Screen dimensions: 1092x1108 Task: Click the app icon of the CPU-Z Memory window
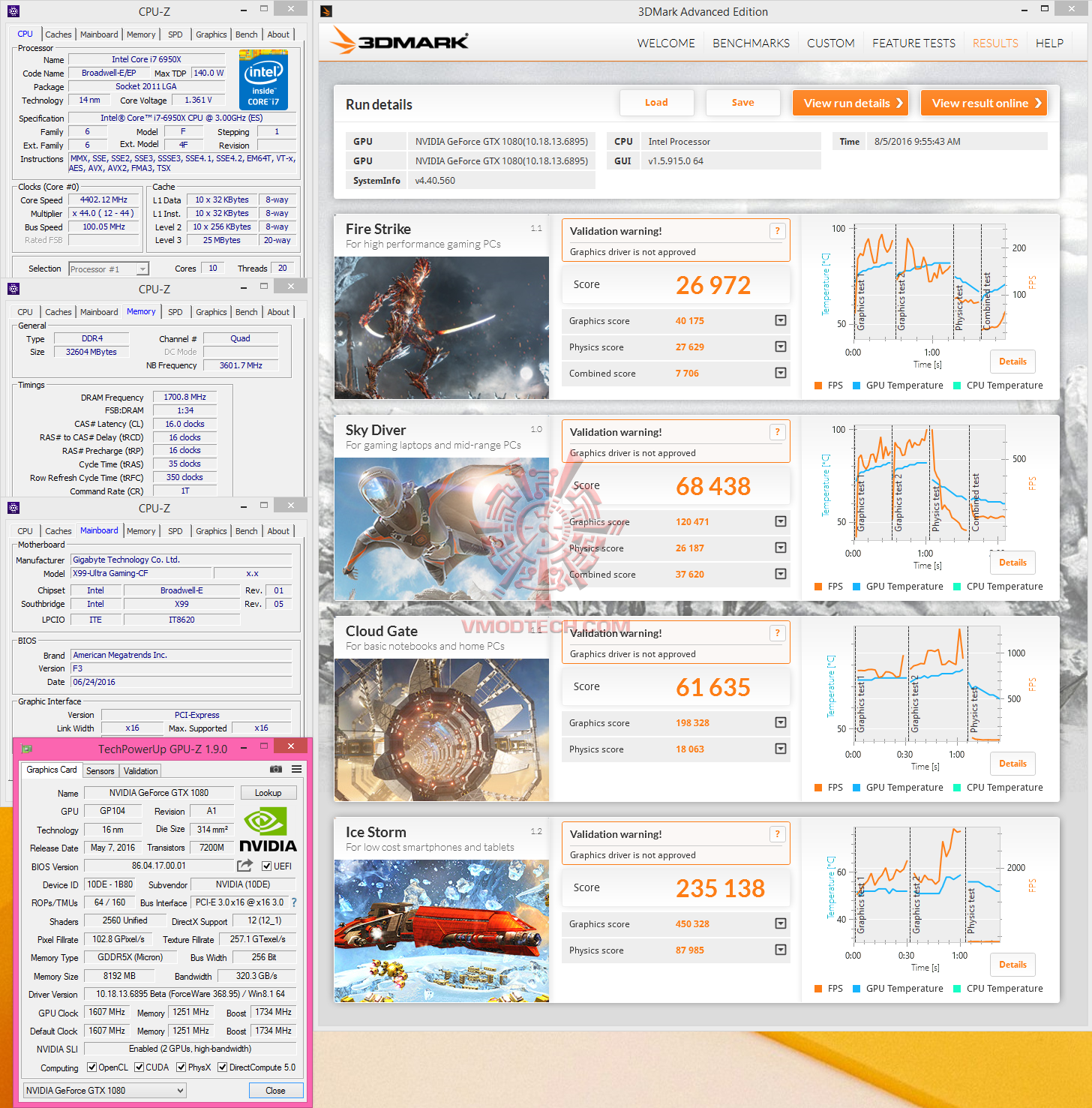click(x=13, y=289)
